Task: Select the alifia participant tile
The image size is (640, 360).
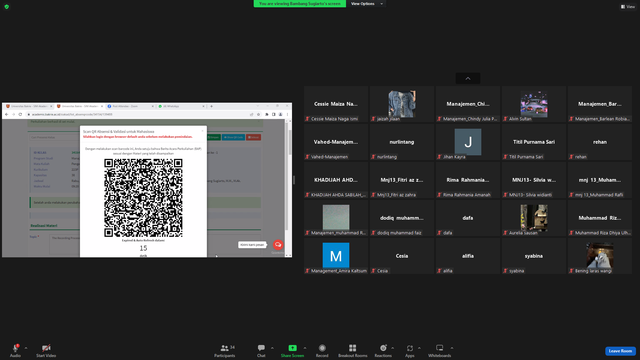Action: pyautogui.click(x=468, y=256)
